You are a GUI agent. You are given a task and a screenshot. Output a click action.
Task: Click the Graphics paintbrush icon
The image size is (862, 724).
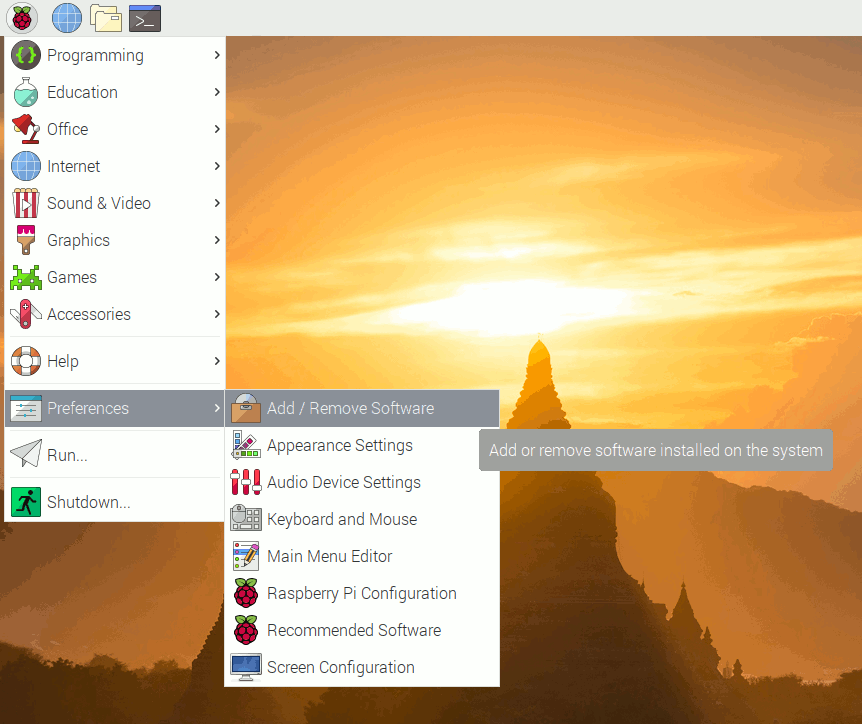click(26, 240)
